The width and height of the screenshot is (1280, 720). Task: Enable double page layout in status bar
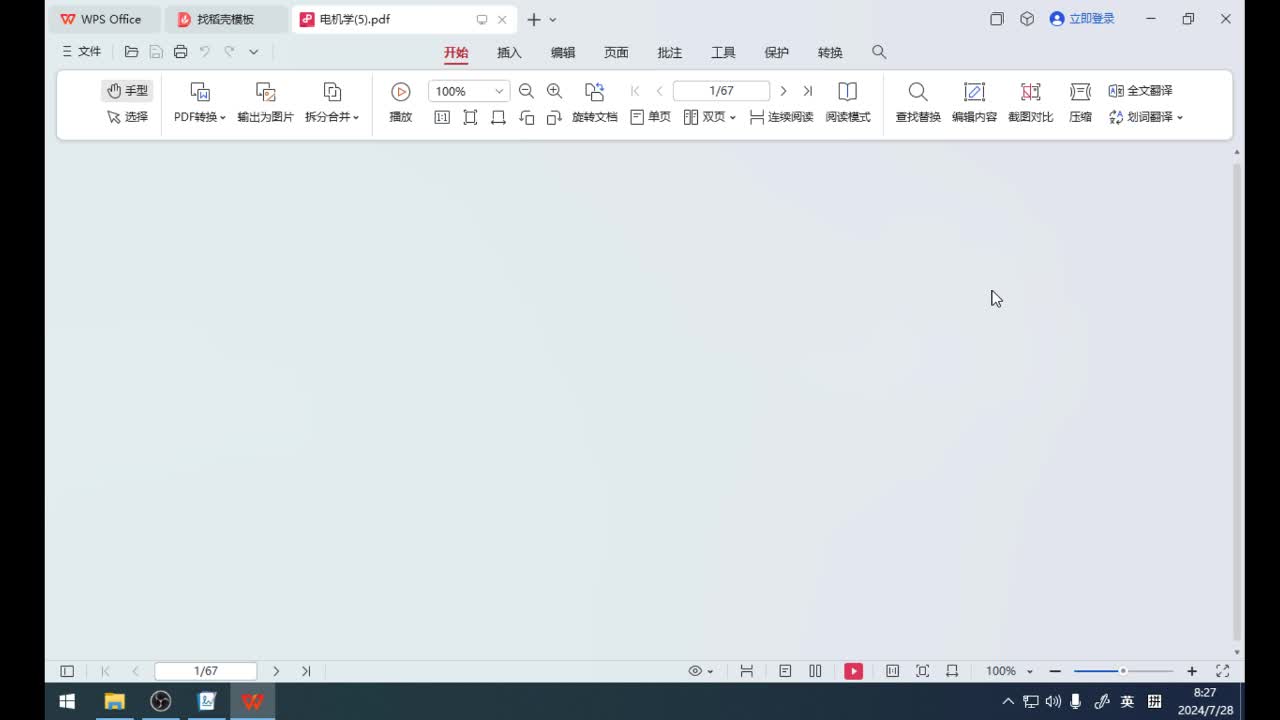pyautogui.click(x=815, y=671)
